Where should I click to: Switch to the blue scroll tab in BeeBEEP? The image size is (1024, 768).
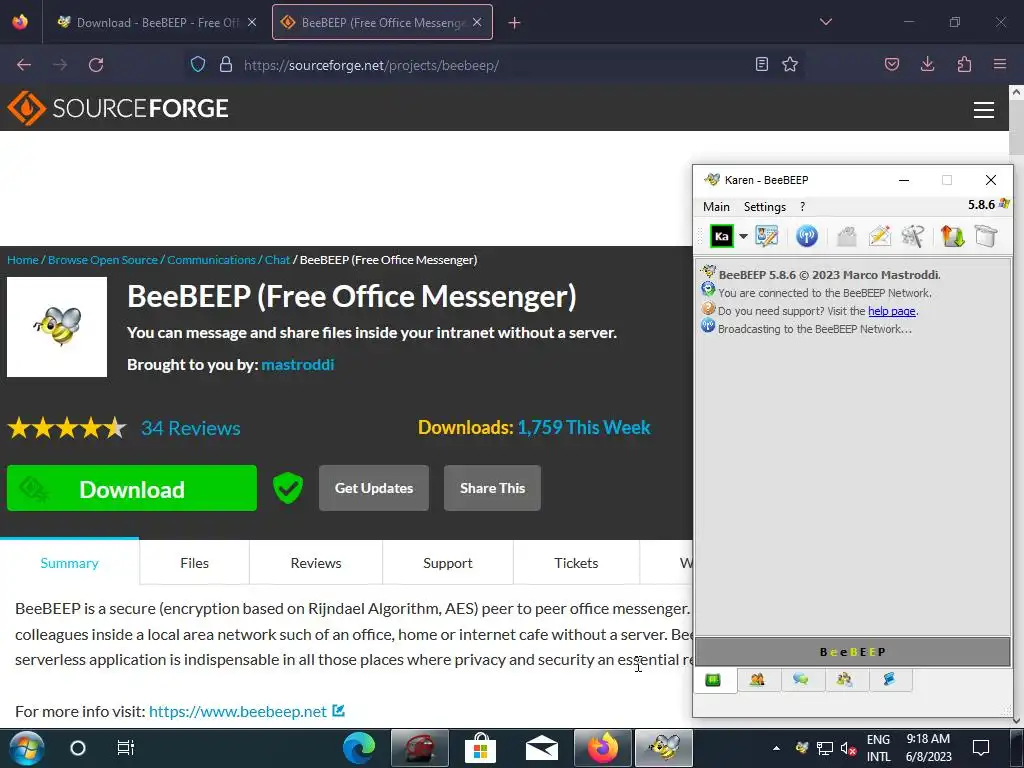(x=889, y=680)
